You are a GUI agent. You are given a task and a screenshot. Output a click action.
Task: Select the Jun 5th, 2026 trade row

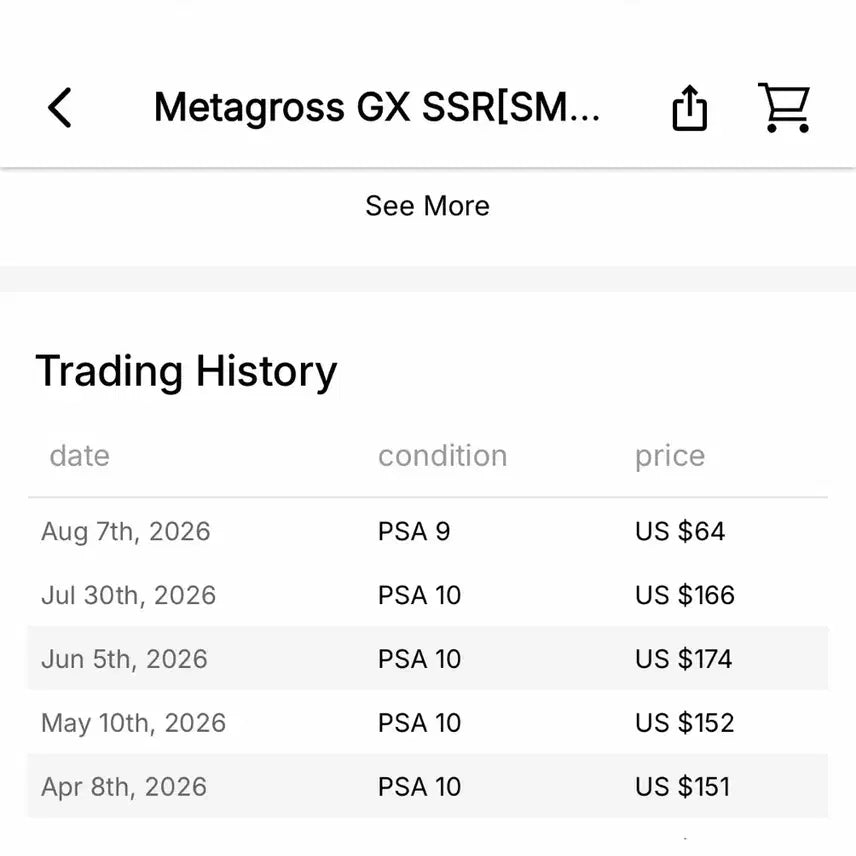click(428, 658)
